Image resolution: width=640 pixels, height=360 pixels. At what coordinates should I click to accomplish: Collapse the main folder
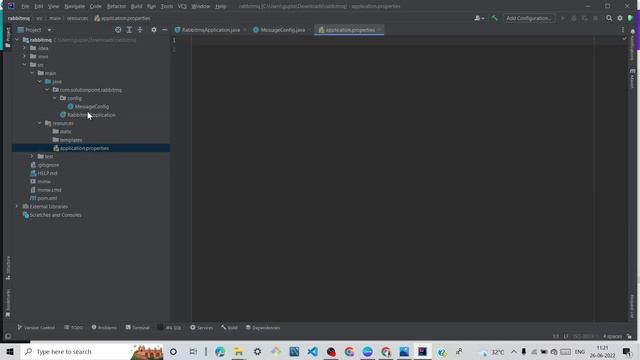pos(32,73)
